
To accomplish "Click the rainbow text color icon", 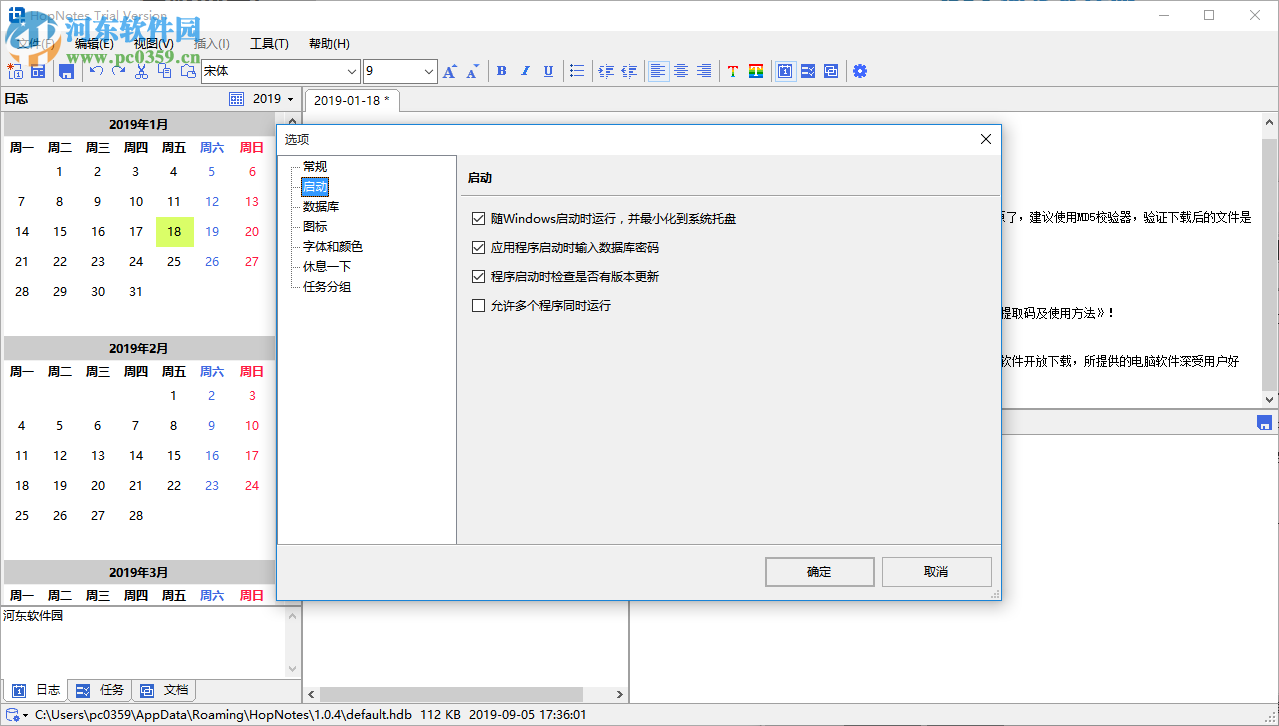I will click(x=756, y=71).
